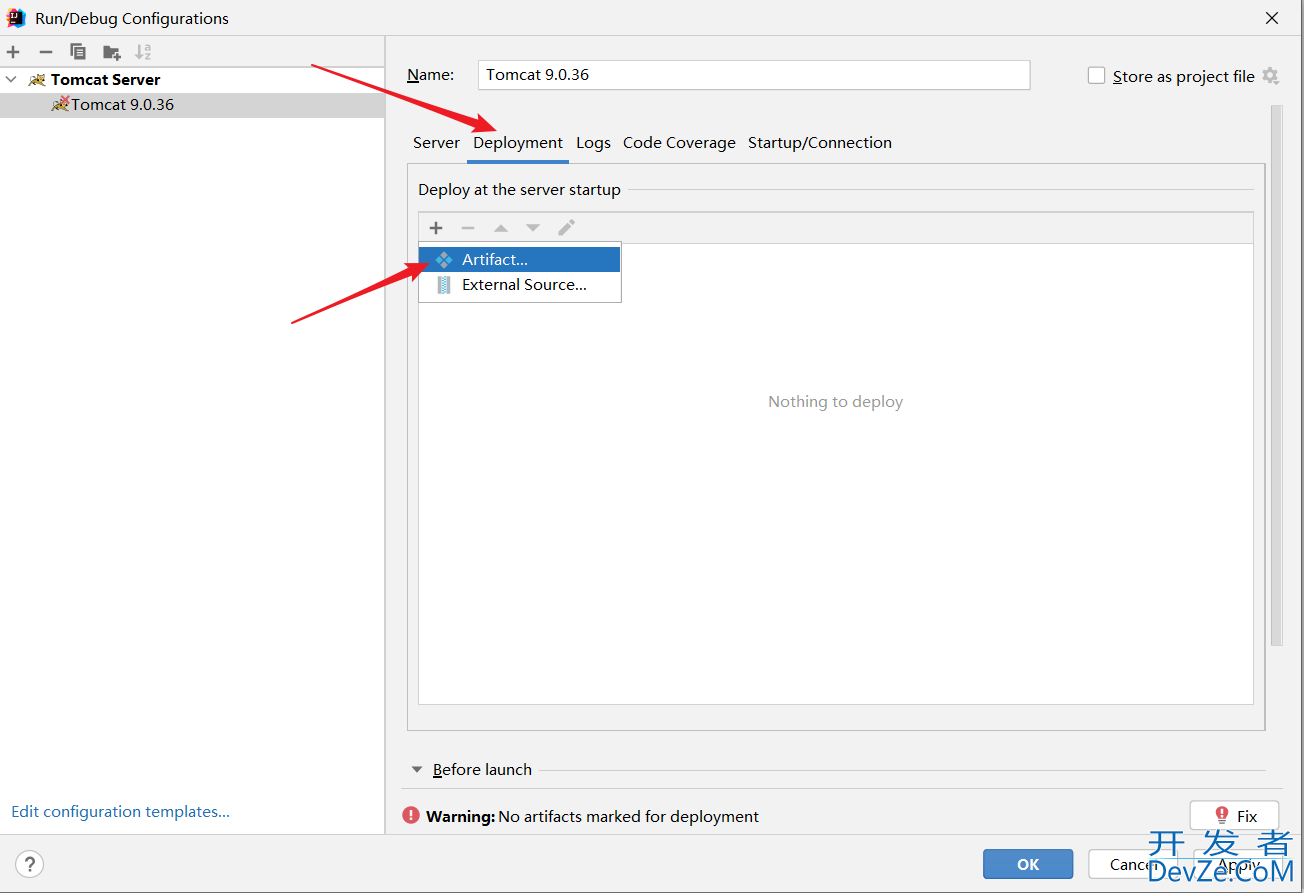
Task: Click the Fix button
Action: [1234, 816]
